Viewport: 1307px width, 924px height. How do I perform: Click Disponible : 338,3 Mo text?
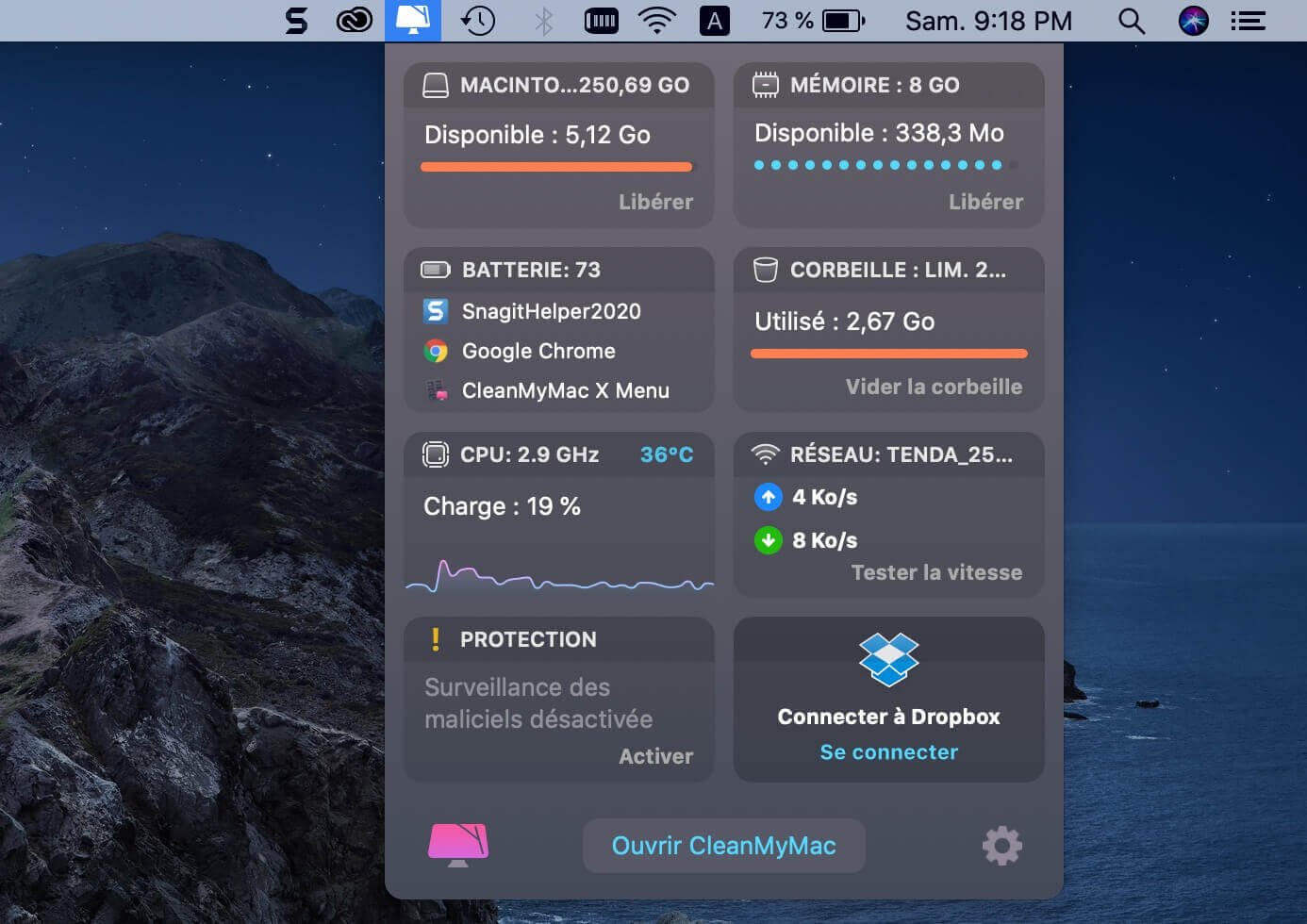[879, 133]
